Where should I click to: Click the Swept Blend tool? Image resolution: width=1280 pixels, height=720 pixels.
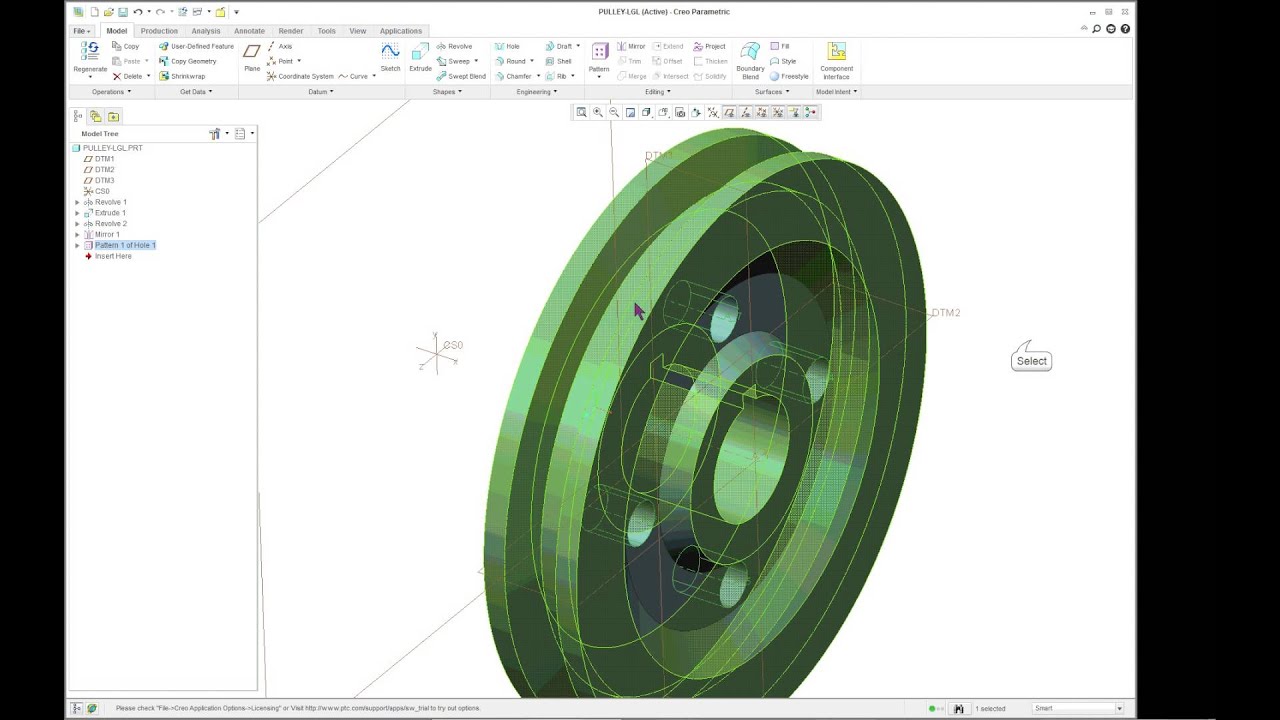tap(461, 76)
